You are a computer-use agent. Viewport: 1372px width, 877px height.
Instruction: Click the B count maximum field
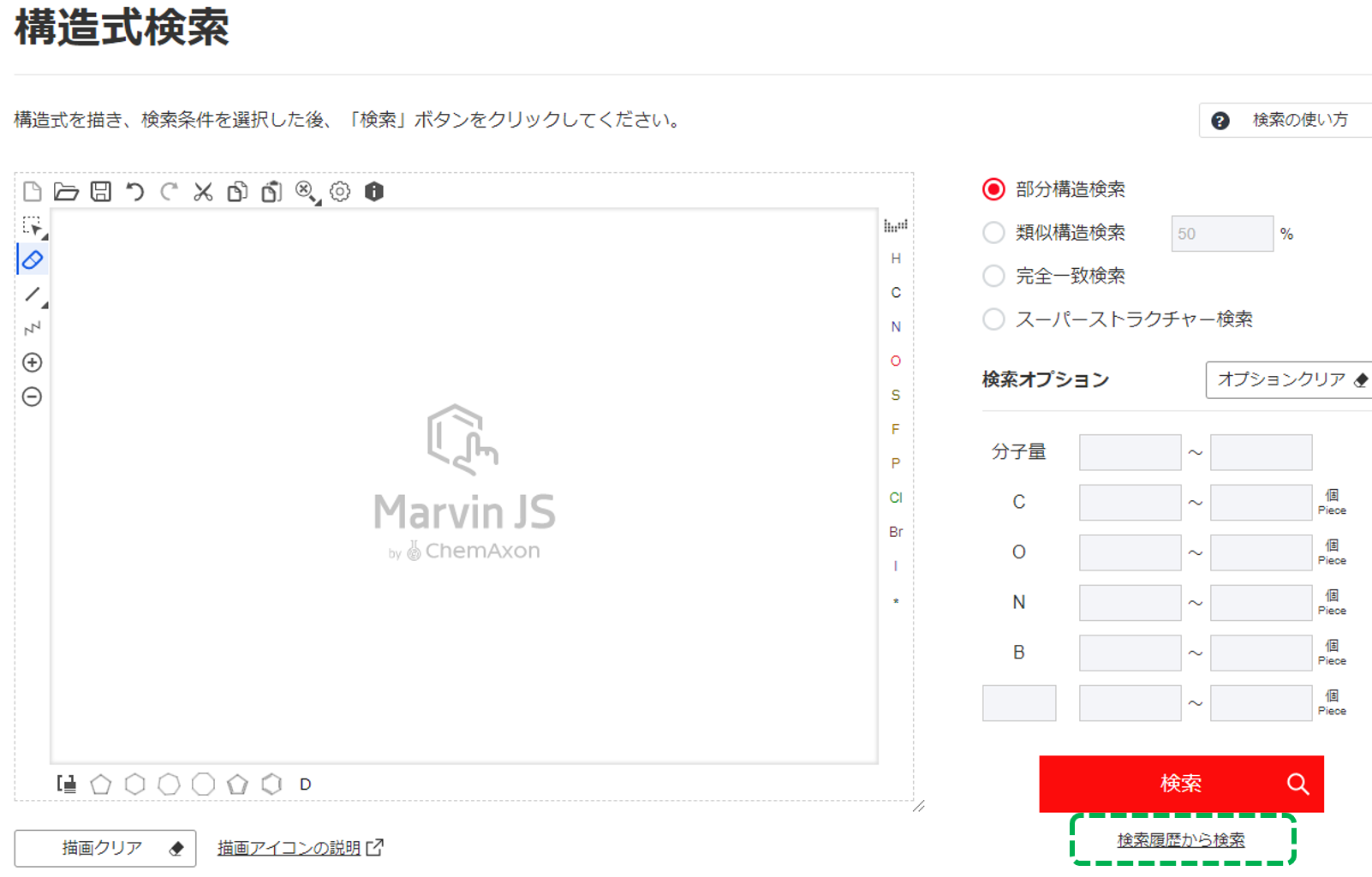(1262, 653)
